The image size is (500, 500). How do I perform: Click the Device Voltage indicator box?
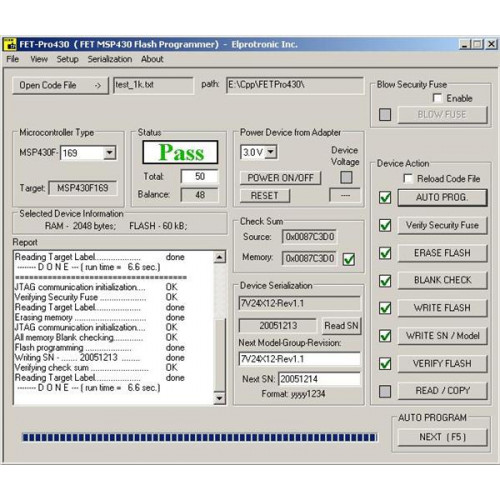coord(346,177)
